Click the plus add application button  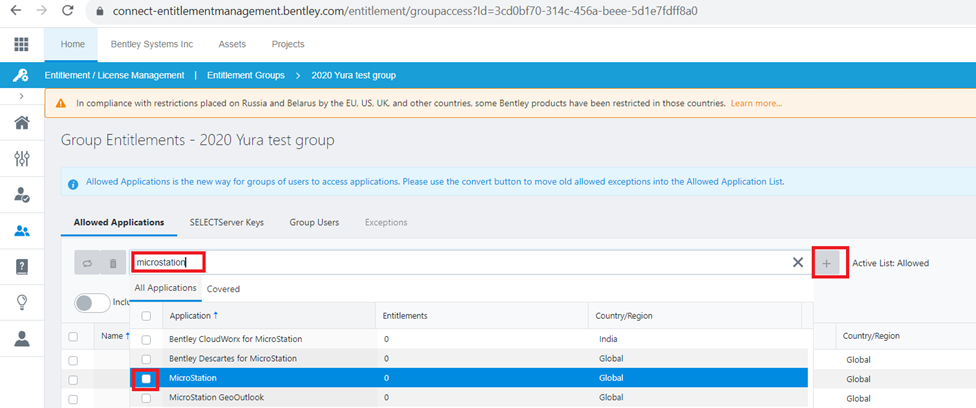pos(826,263)
